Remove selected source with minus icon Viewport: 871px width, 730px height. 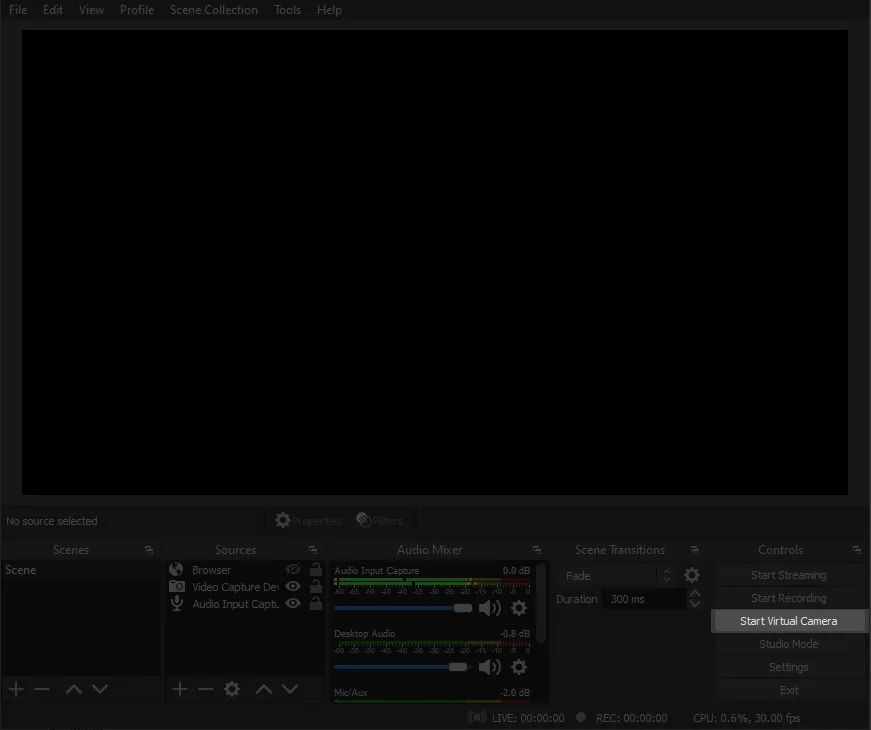206,689
